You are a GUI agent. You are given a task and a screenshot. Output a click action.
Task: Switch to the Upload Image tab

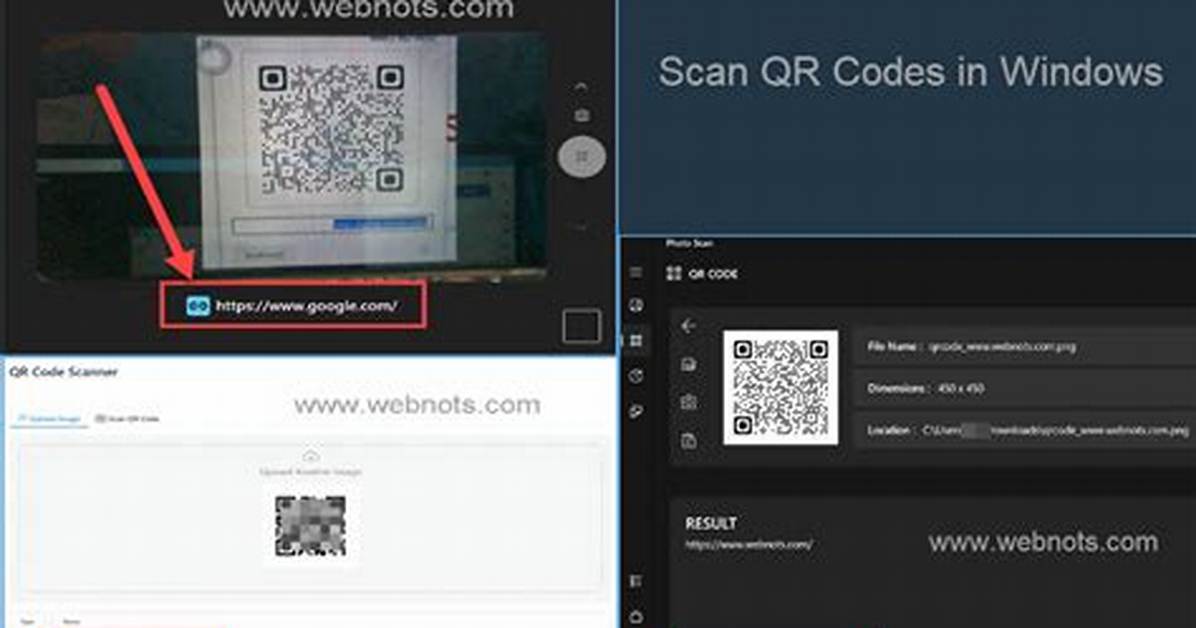(x=50, y=419)
